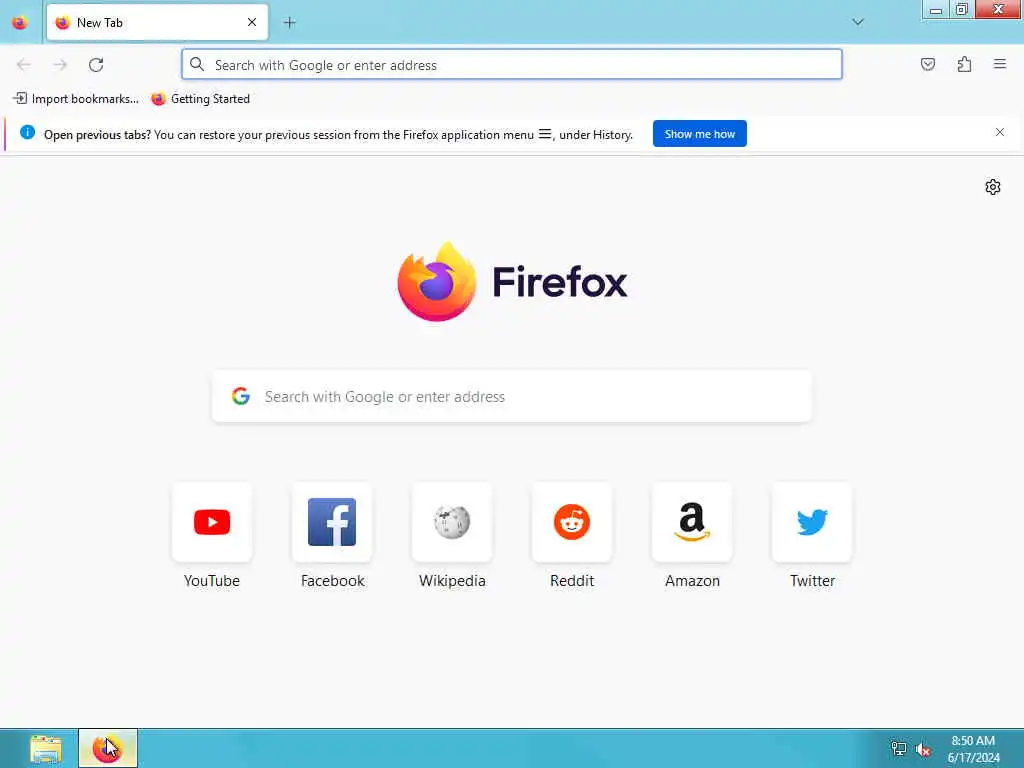
Task: Open the taskbar clock showing 8:50 AM
Action: pyautogui.click(x=973, y=749)
